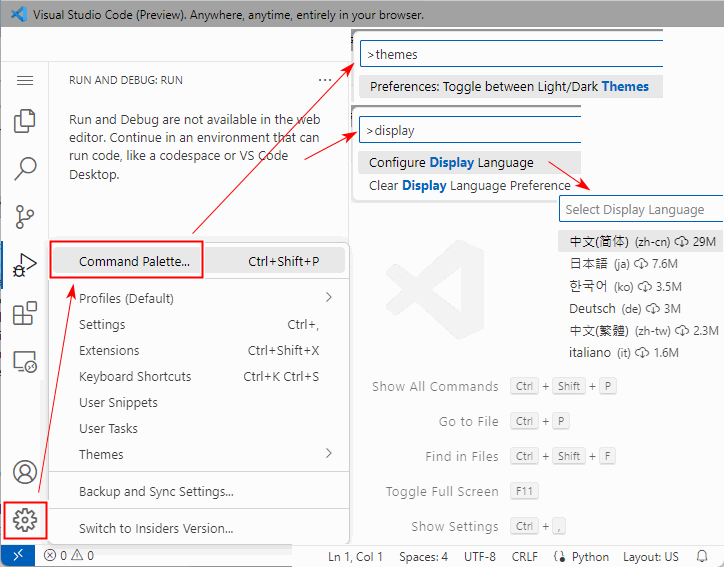Click Backup and Sync Settings
Screen dimensions: 724x567
[156, 491]
